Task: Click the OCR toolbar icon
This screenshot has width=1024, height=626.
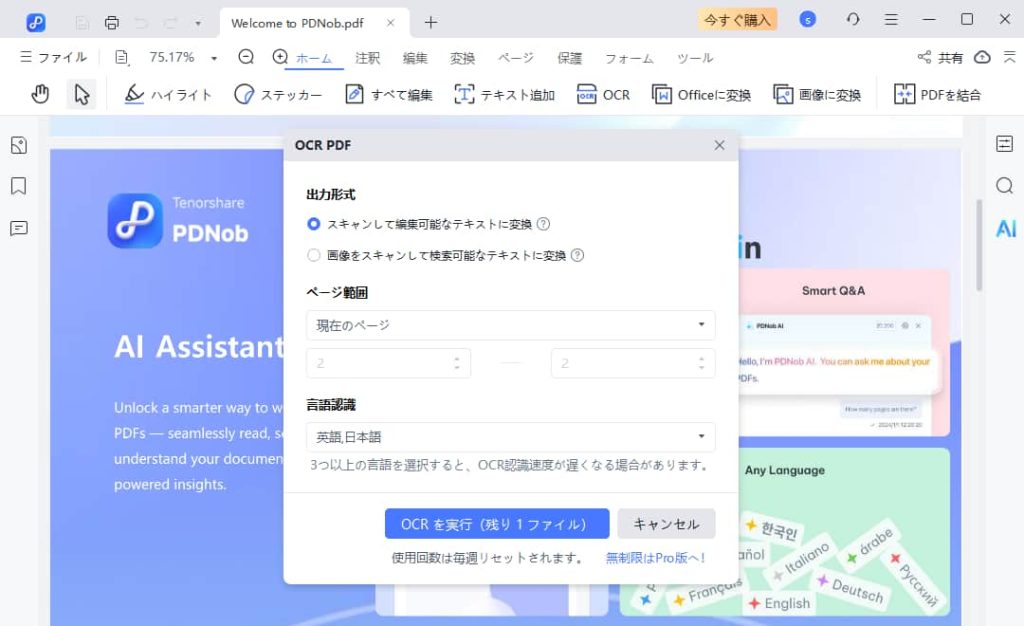Action: 603,95
